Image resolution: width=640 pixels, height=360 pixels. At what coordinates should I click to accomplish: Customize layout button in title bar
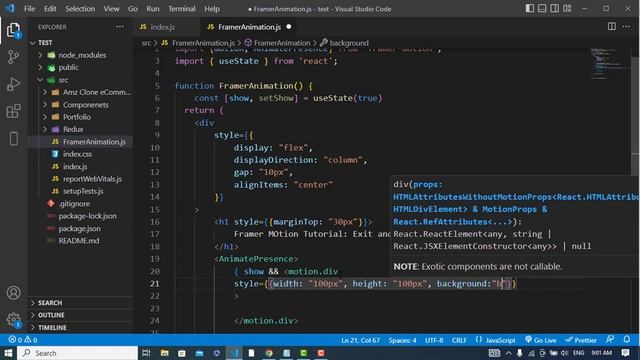point(567,8)
